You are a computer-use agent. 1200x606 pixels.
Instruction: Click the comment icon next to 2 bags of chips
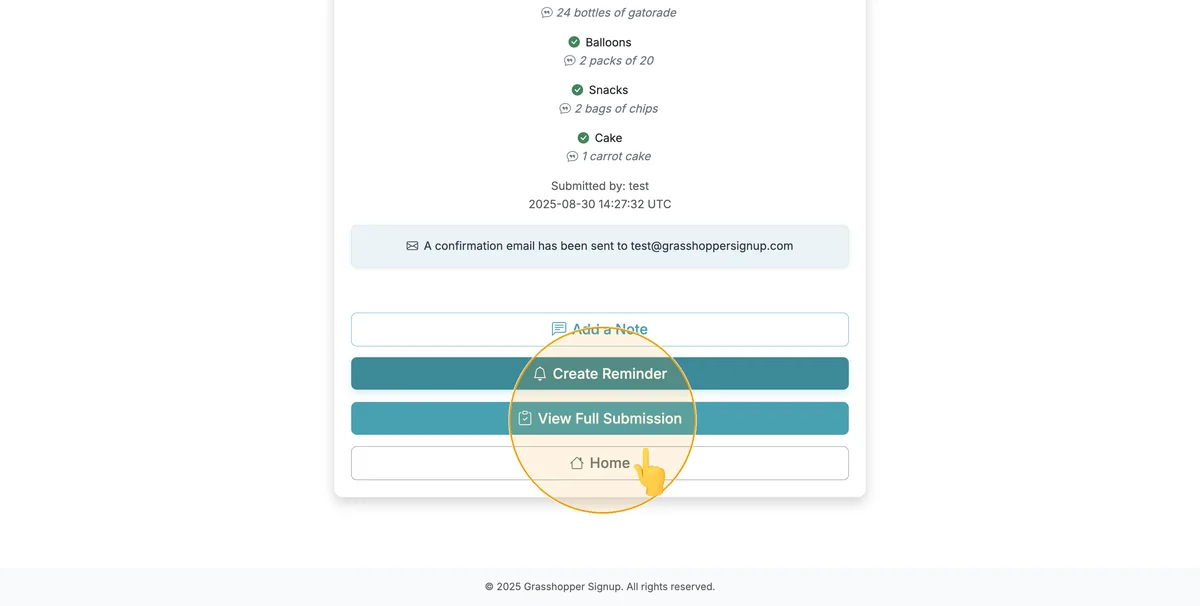point(564,109)
